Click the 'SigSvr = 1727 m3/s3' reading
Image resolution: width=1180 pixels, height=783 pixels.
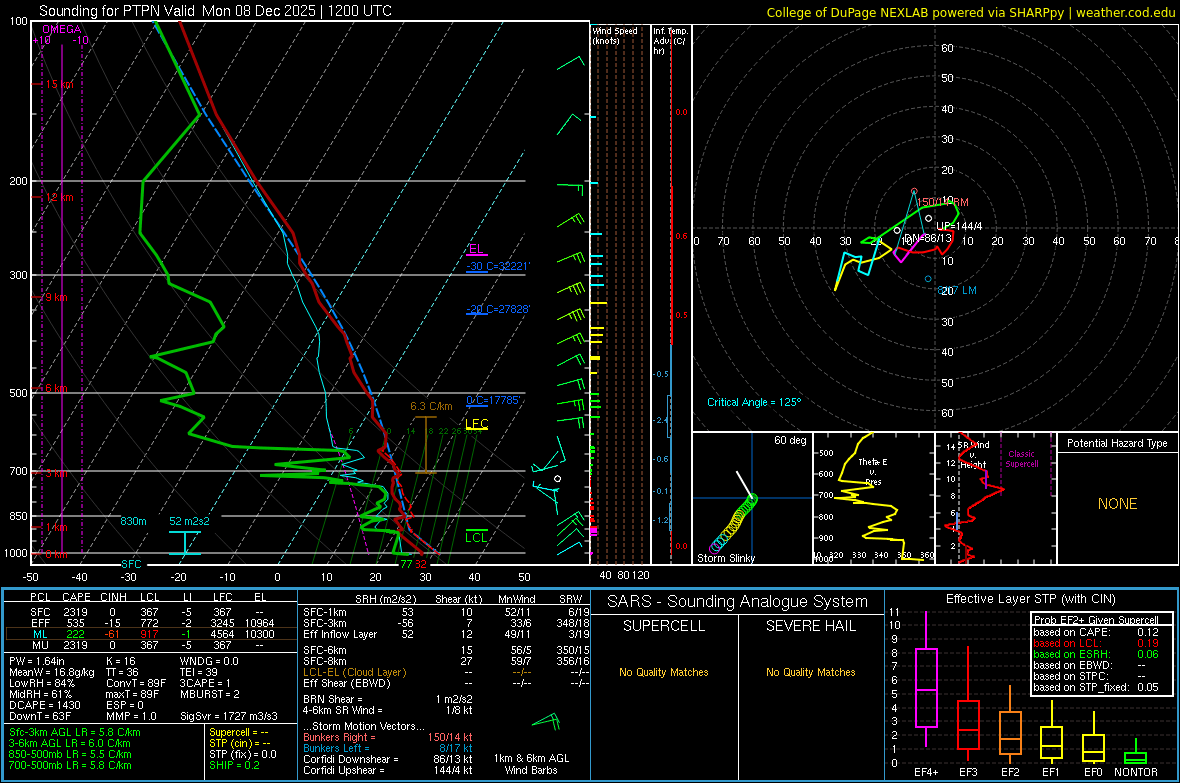click(229, 716)
